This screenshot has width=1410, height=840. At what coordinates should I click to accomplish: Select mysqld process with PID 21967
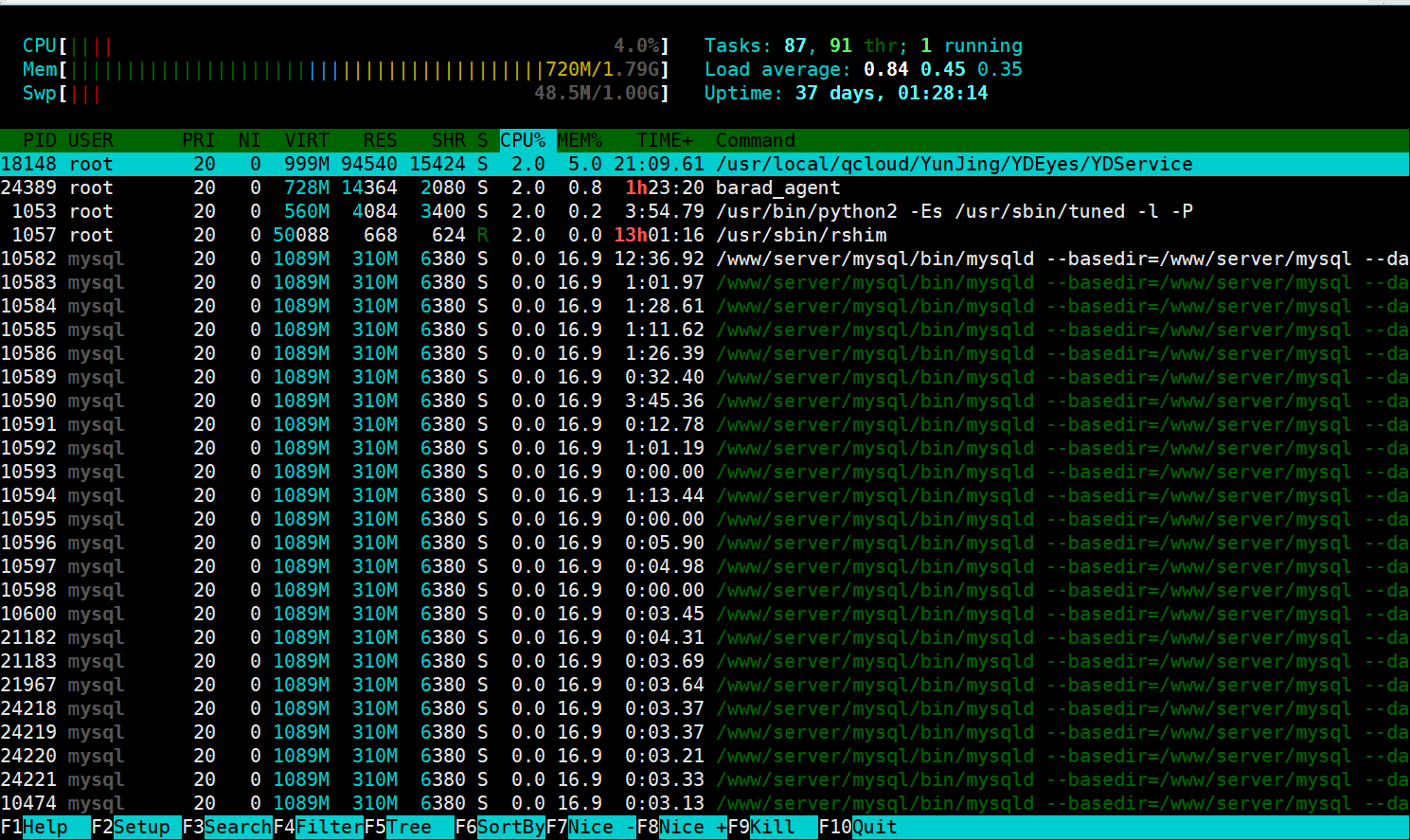click(x=705, y=685)
